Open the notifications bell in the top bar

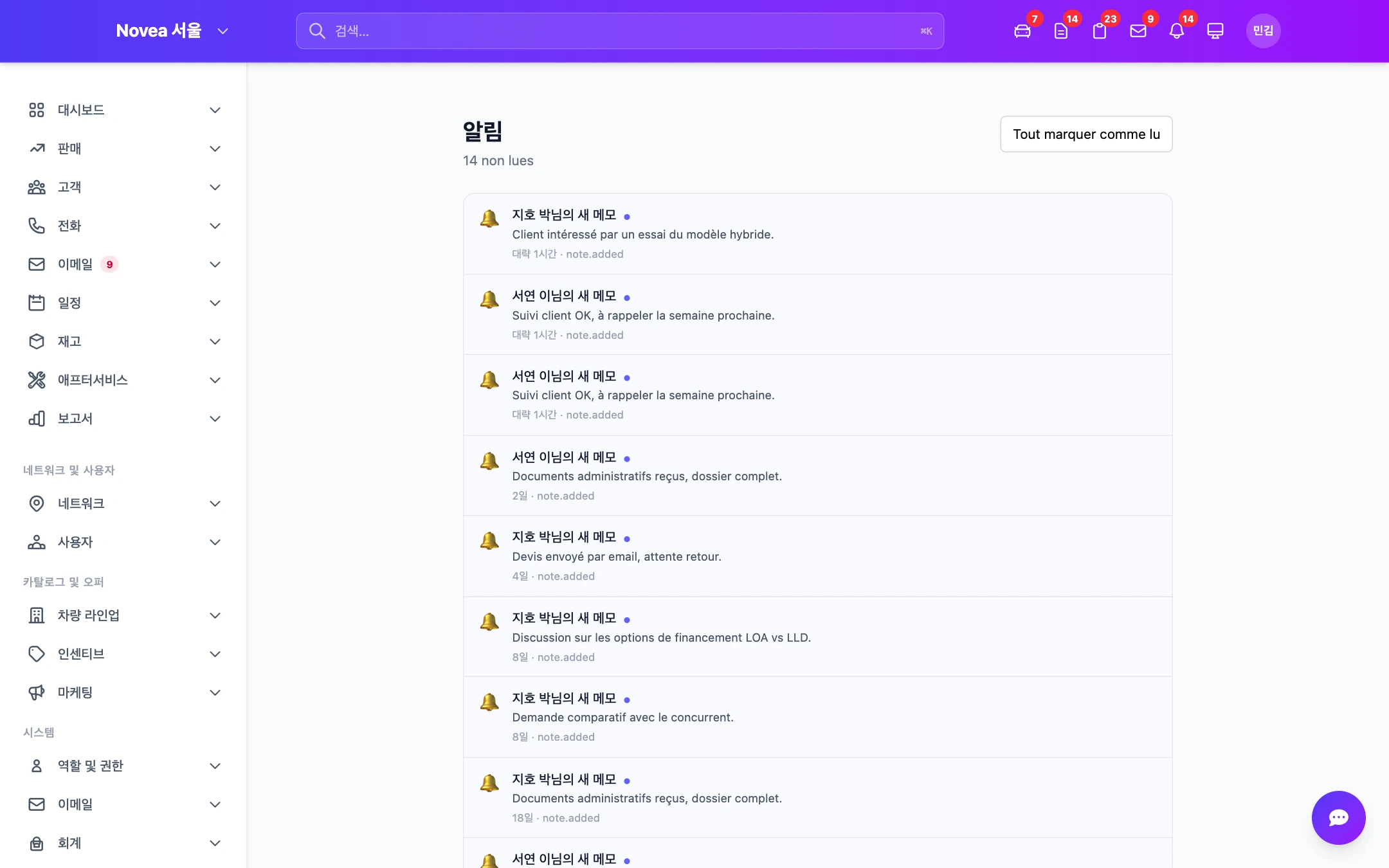coord(1177,31)
